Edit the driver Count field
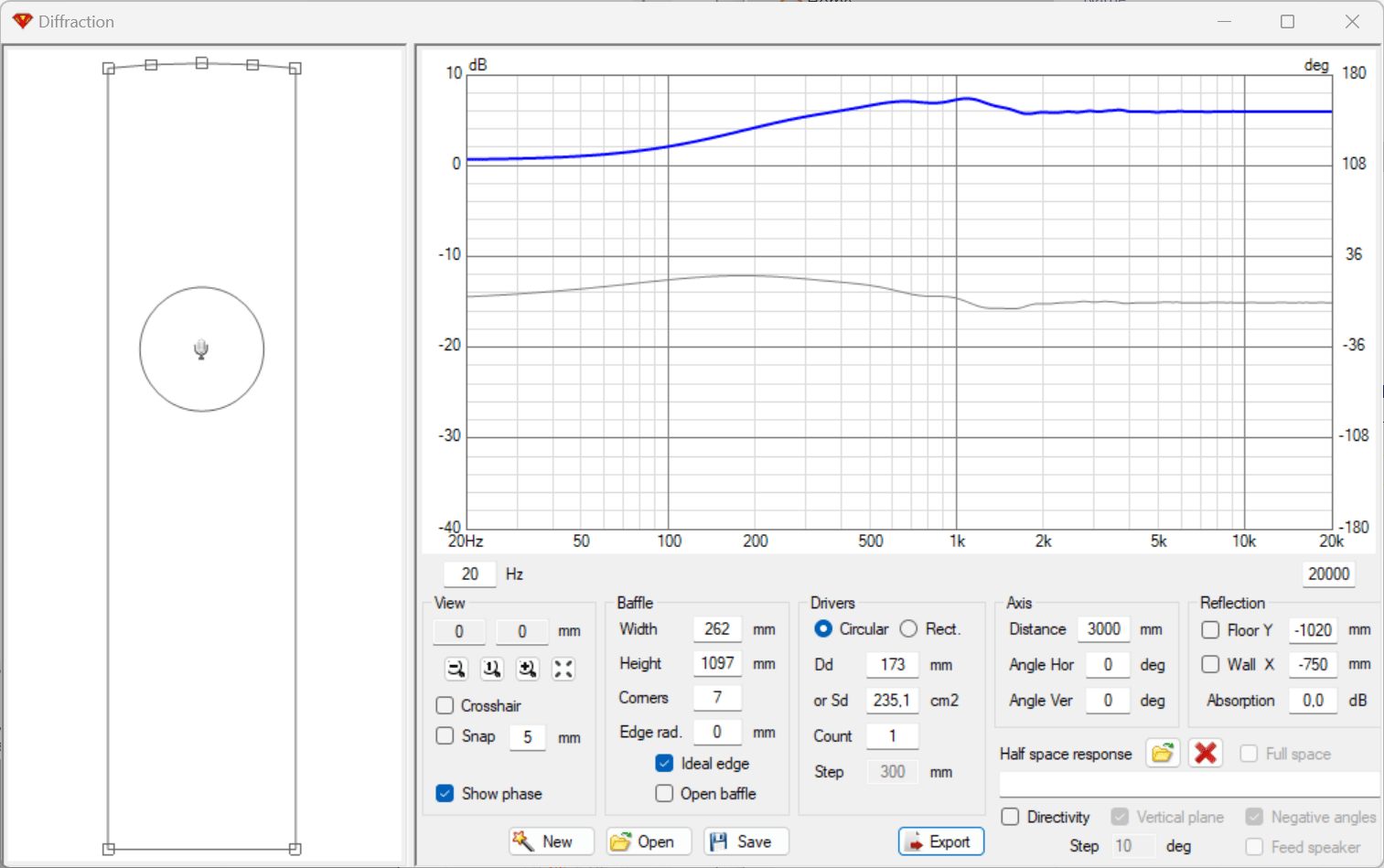1384x868 pixels. tap(893, 735)
